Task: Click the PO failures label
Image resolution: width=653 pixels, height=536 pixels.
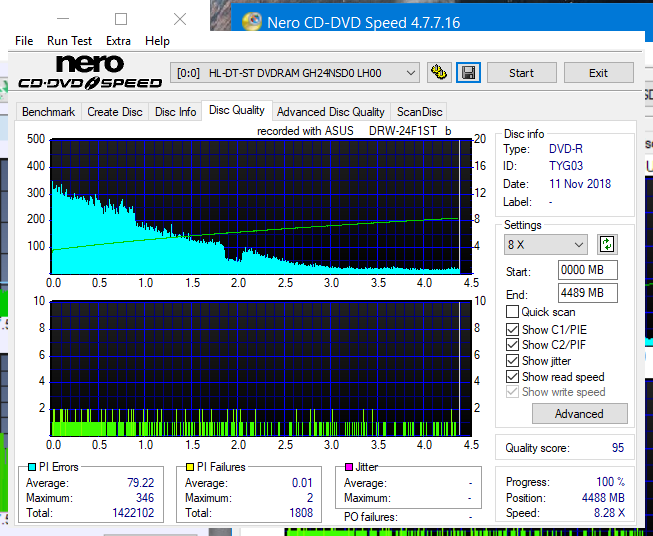Action: point(371,517)
